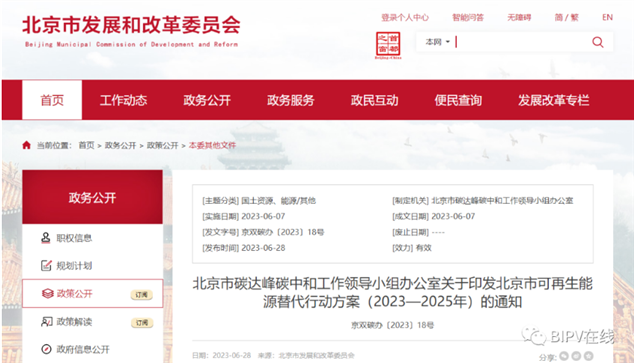Image resolution: width=634 pixels, height=363 pixels.
Task: Open 智能问答 link
Action: pyautogui.click(x=467, y=17)
